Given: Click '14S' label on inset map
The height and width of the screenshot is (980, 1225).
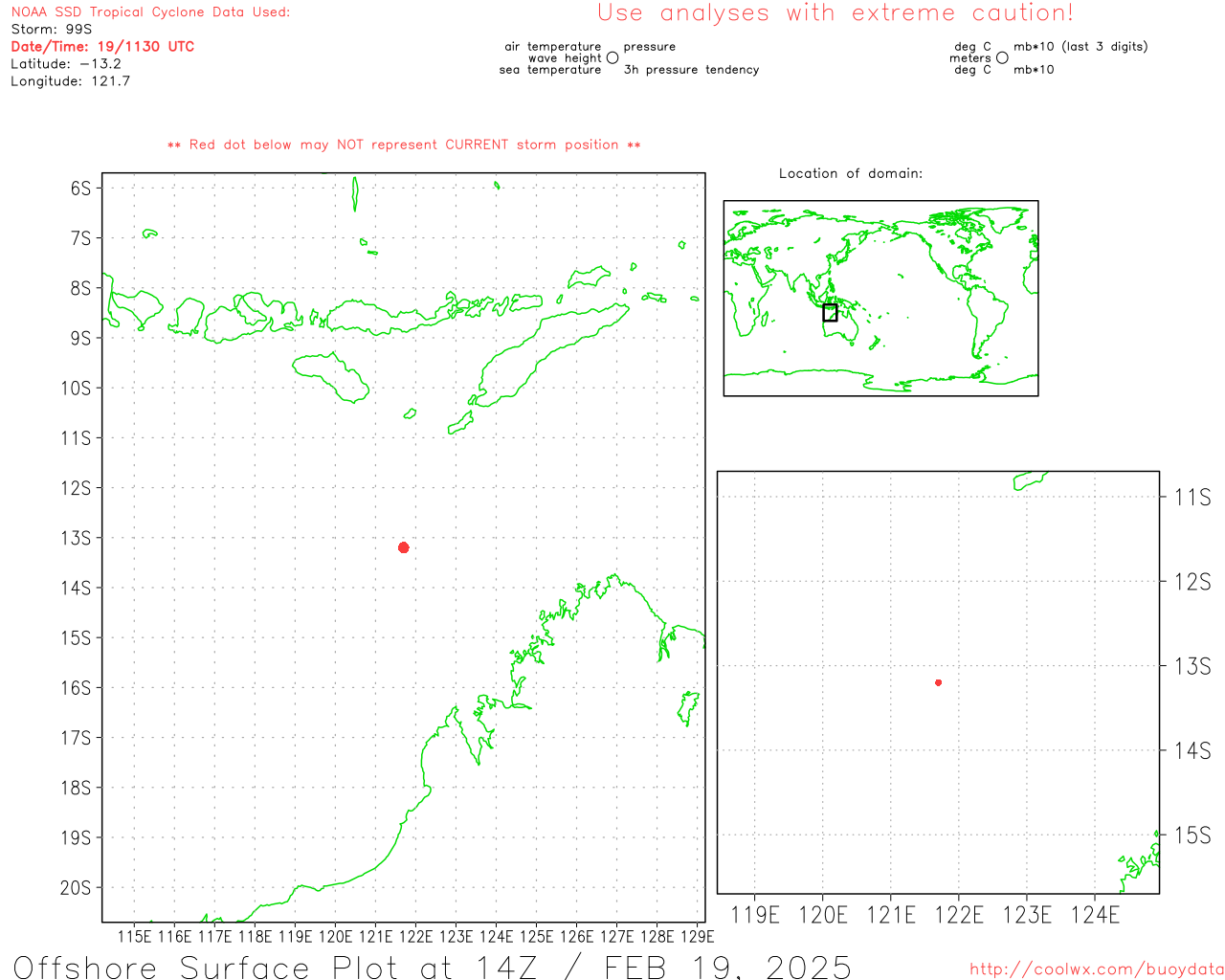Looking at the screenshot, I should click(1192, 750).
